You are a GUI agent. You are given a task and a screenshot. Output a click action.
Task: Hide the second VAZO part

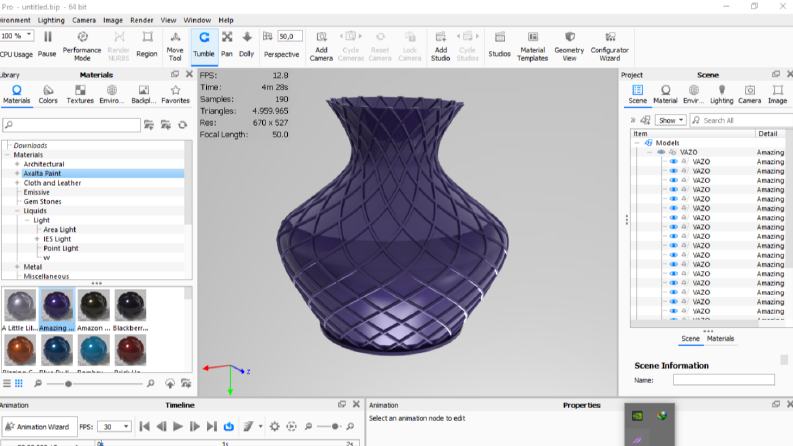tap(673, 171)
